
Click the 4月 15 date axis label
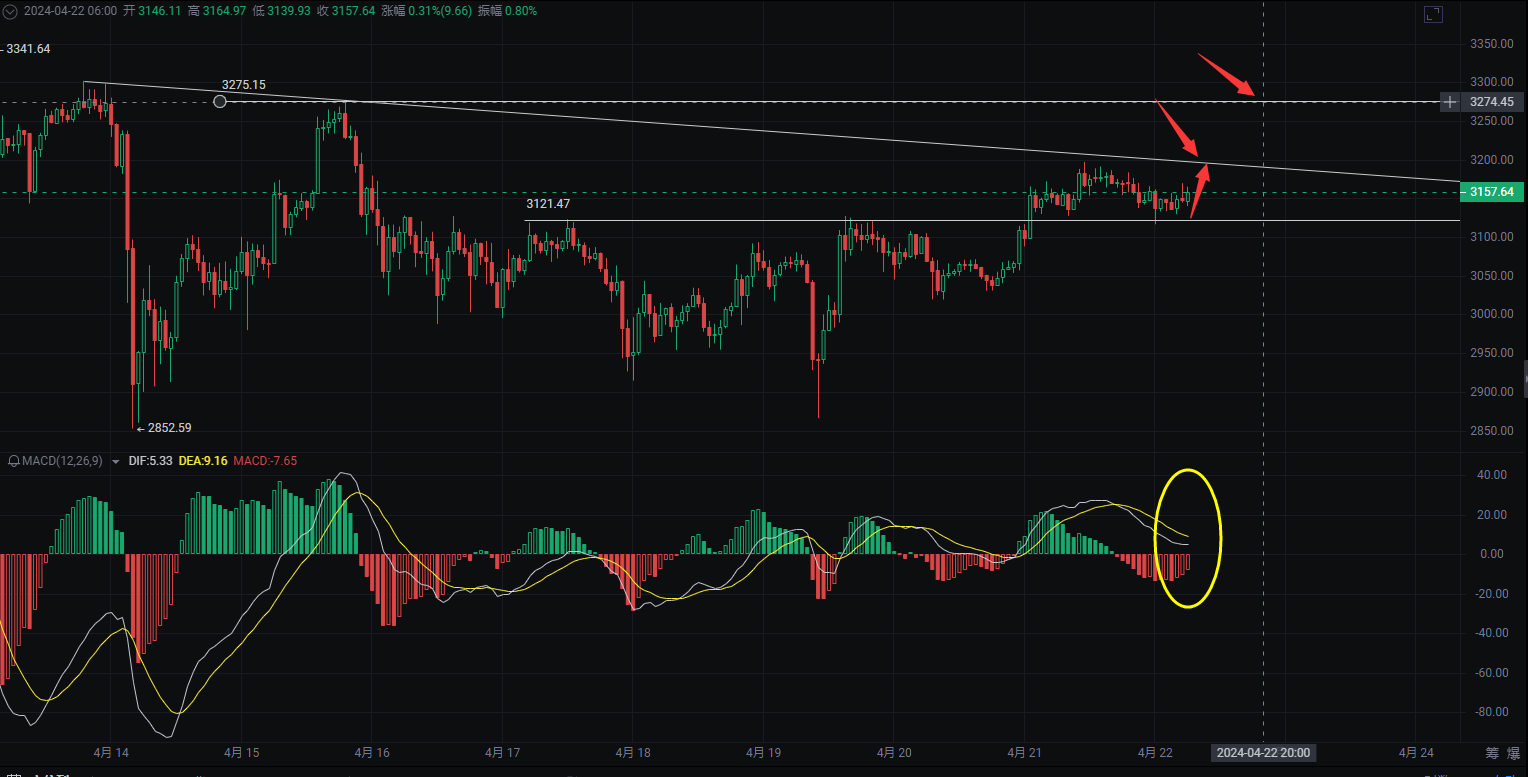[x=241, y=753]
